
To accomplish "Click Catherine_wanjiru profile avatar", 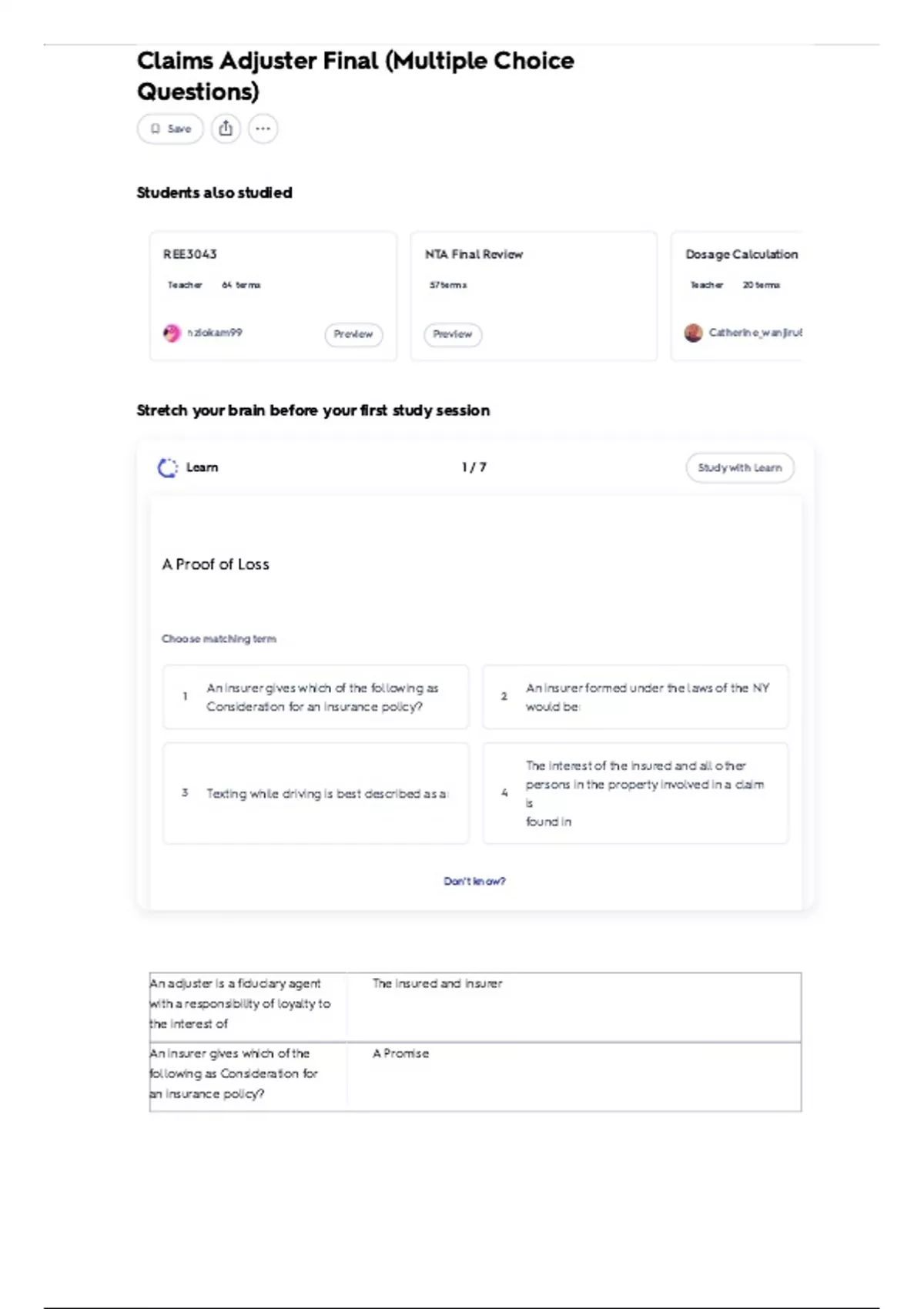I will pyautogui.click(x=693, y=333).
